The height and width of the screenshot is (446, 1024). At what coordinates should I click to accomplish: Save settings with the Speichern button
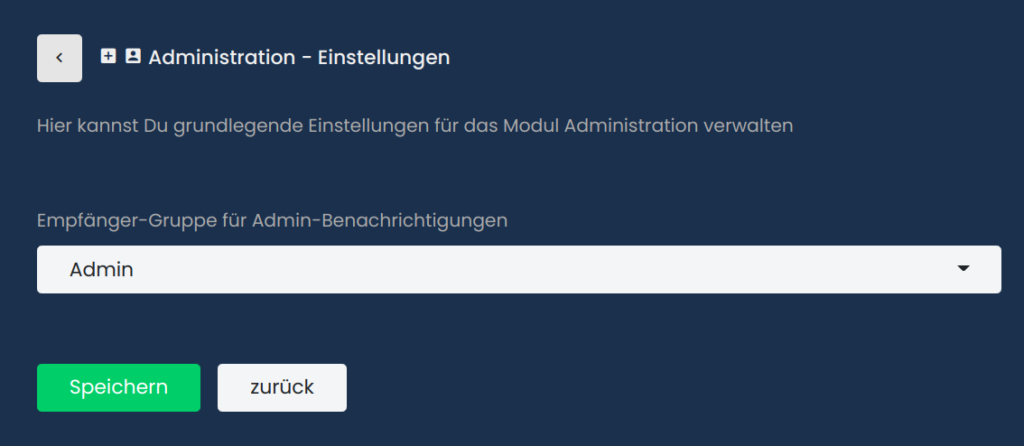point(118,388)
